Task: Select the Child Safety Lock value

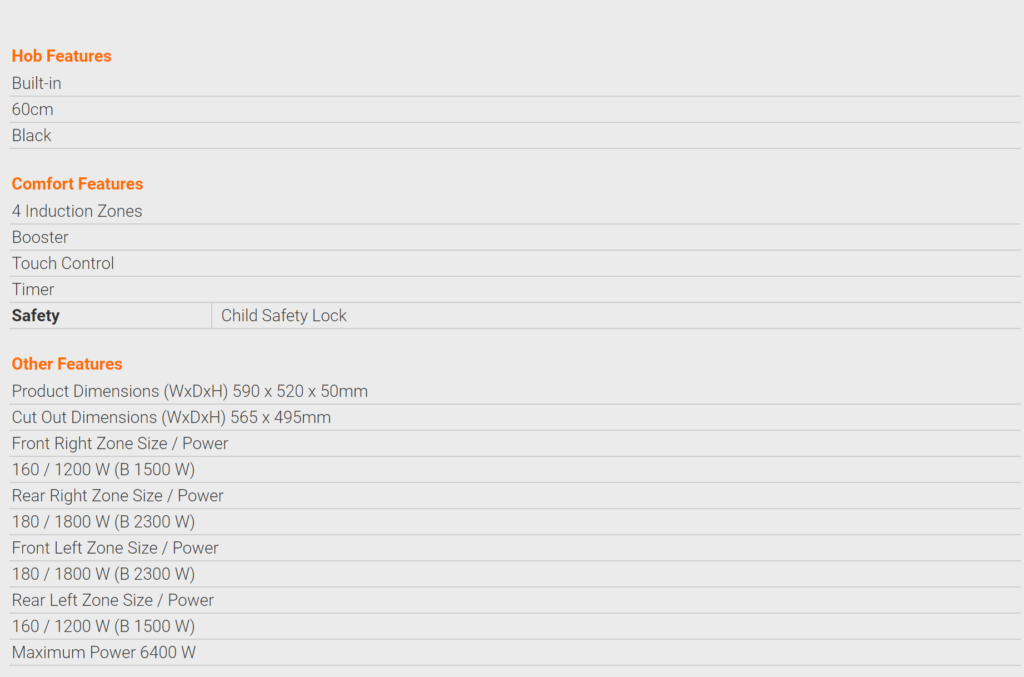Action: click(284, 316)
